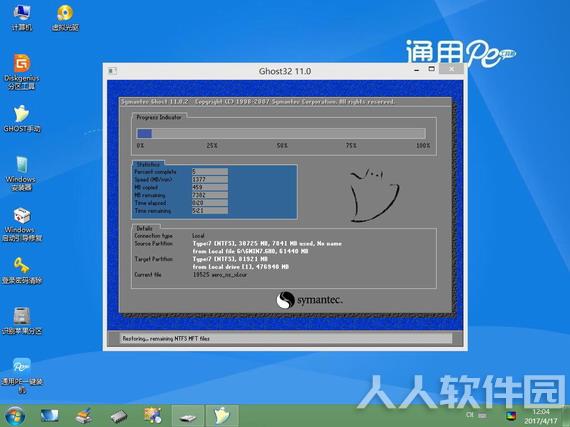Open the Windows Start orb
The image size is (570, 427).
15,416
